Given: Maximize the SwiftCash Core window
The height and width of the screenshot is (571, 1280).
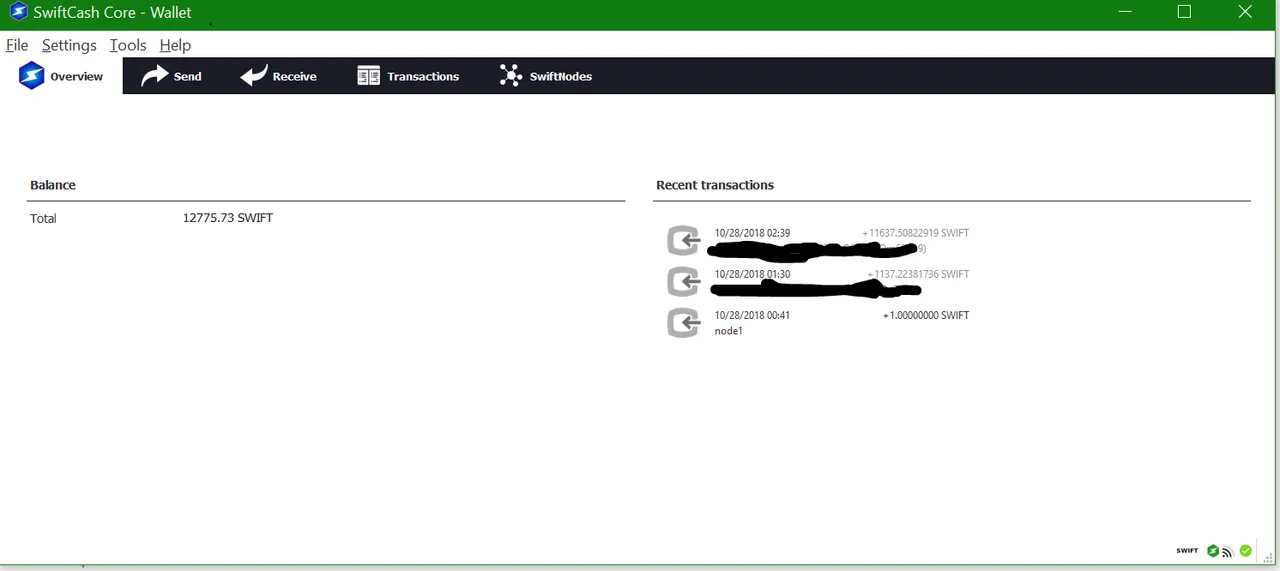Looking at the screenshot, I should click(x=1184, y=12).
